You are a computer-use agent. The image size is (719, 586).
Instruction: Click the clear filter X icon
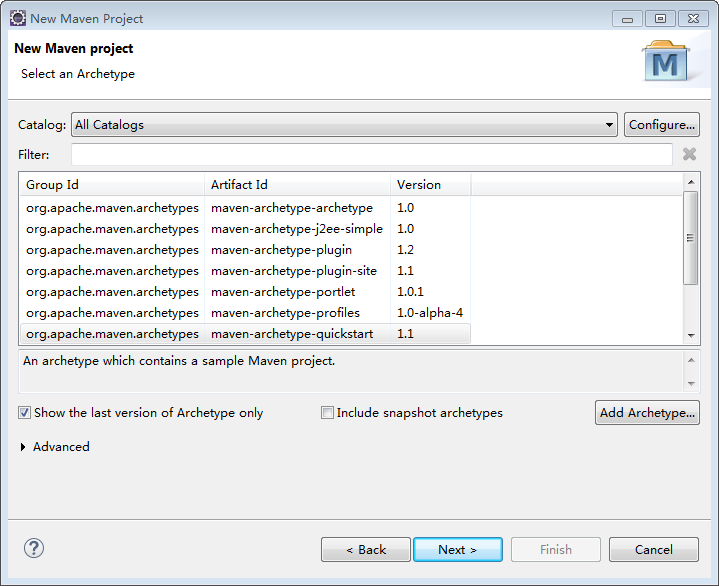[x=689, y=154]
